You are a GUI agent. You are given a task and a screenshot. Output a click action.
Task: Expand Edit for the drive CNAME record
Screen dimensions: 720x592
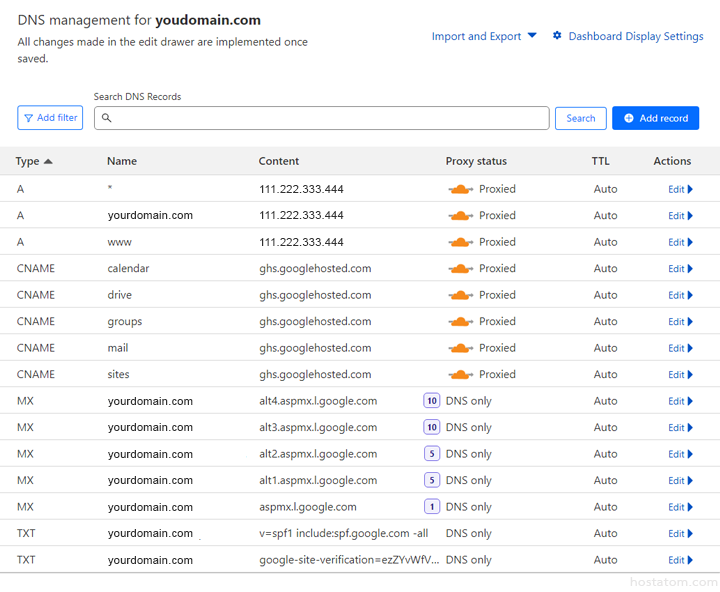point(680,295)
